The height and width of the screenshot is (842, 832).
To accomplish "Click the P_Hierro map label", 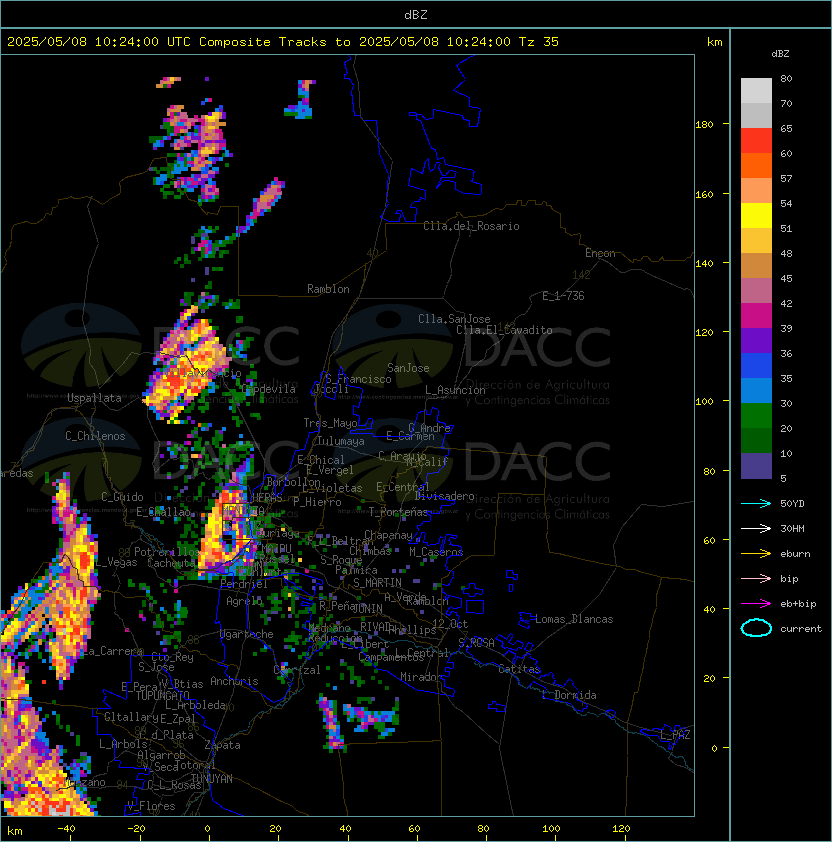I will coord(317,502).
